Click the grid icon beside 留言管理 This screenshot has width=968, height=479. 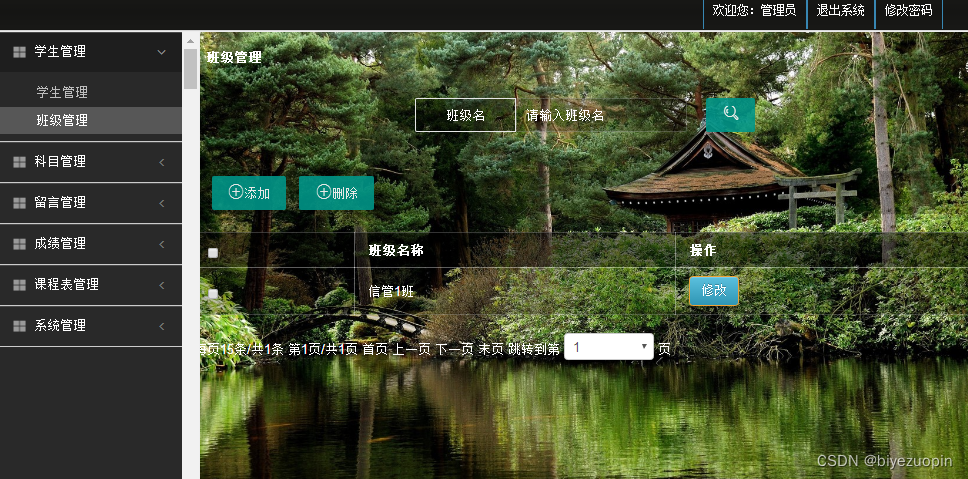pyautogui.click(x=19, y=202)
